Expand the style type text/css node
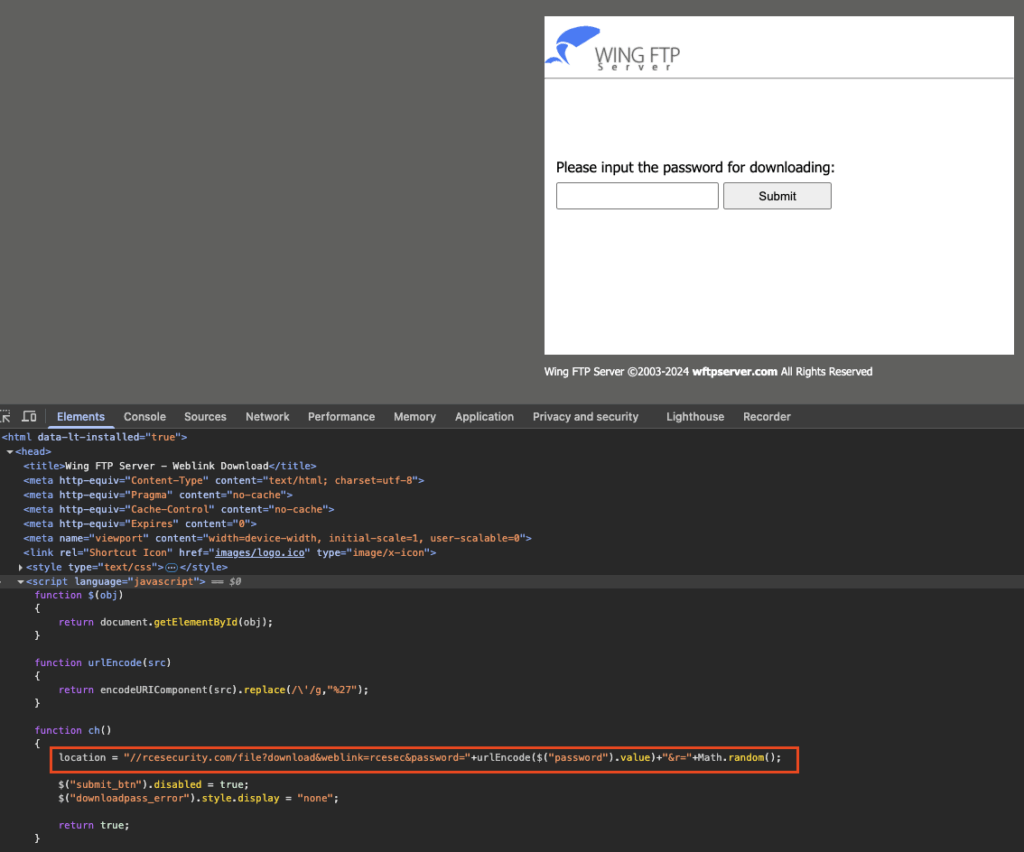The height and width of the screenshot is (852, 1024). click(x=21, y=567)
